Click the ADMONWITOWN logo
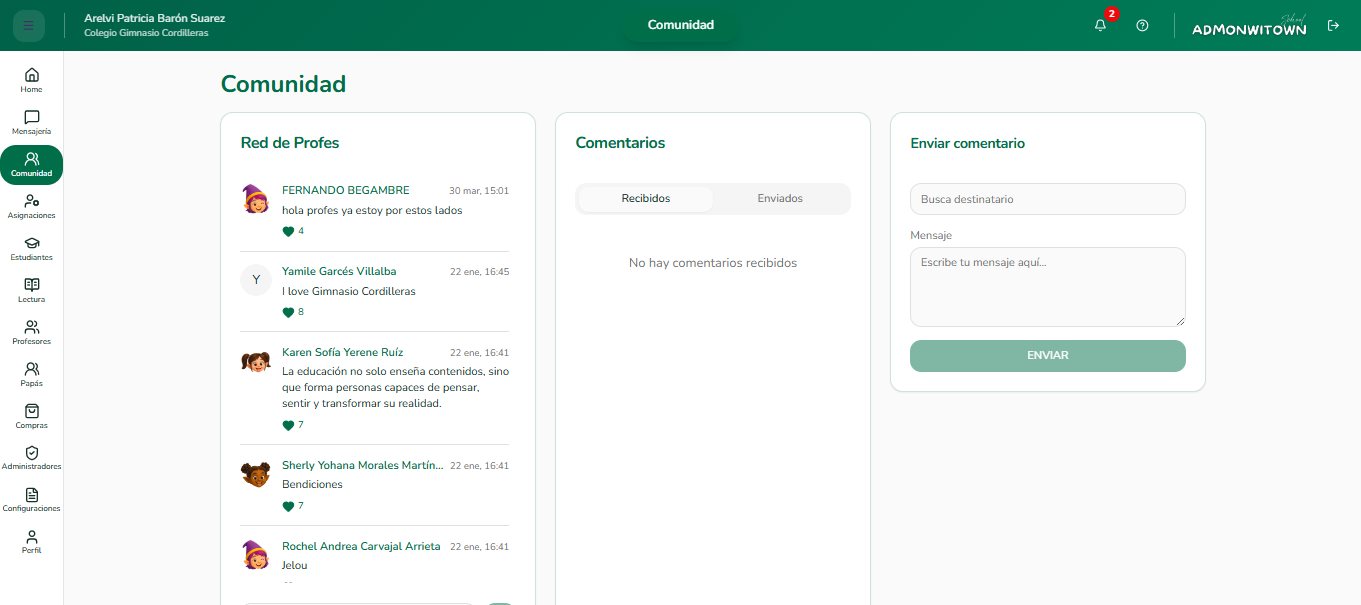The image size is (1361, 605). (1249, 26)
